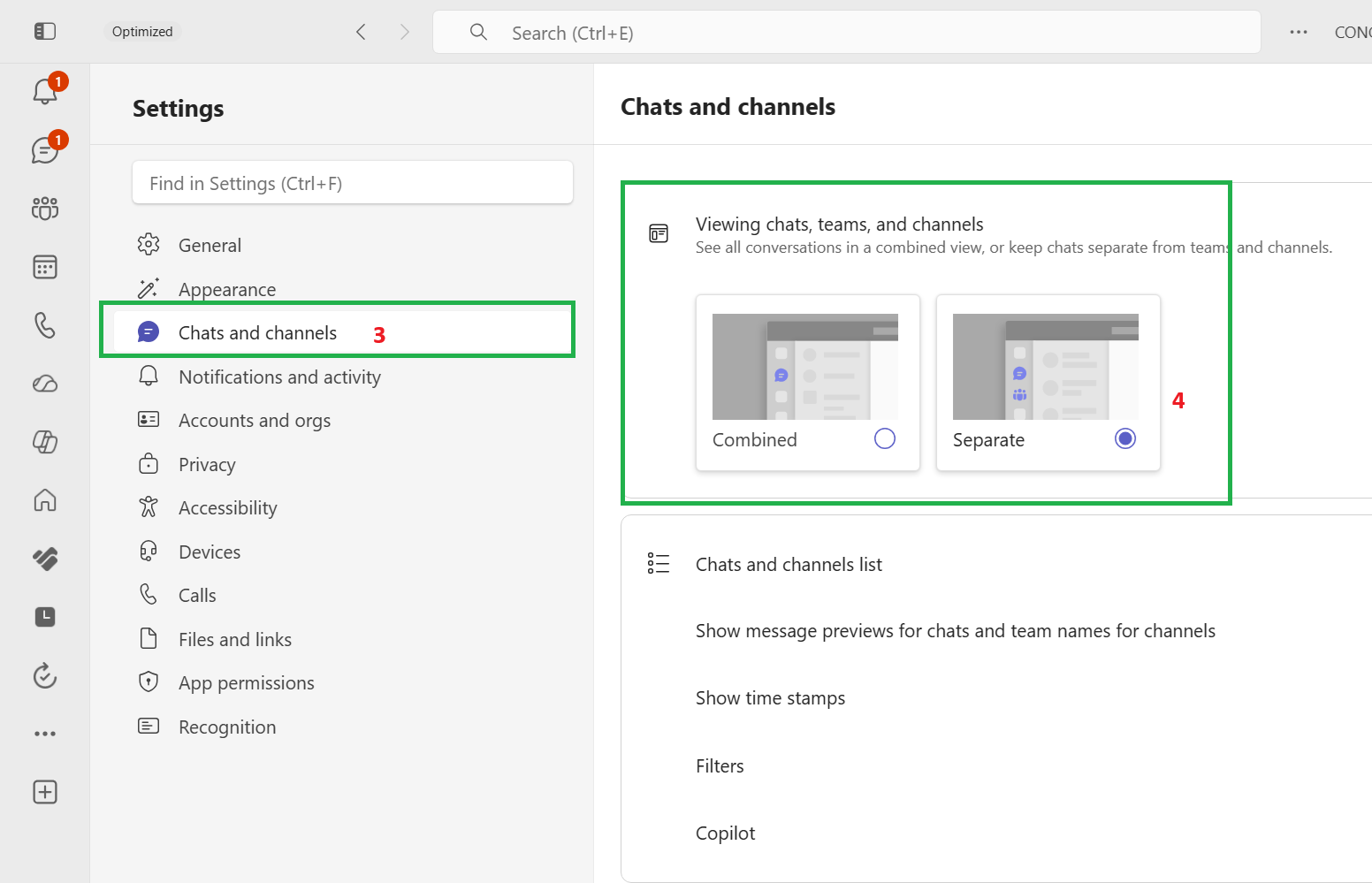Open the clock app icon in the sidebar
The height and width of the screenshot is (883, 1372).
[x=45, y=617]
